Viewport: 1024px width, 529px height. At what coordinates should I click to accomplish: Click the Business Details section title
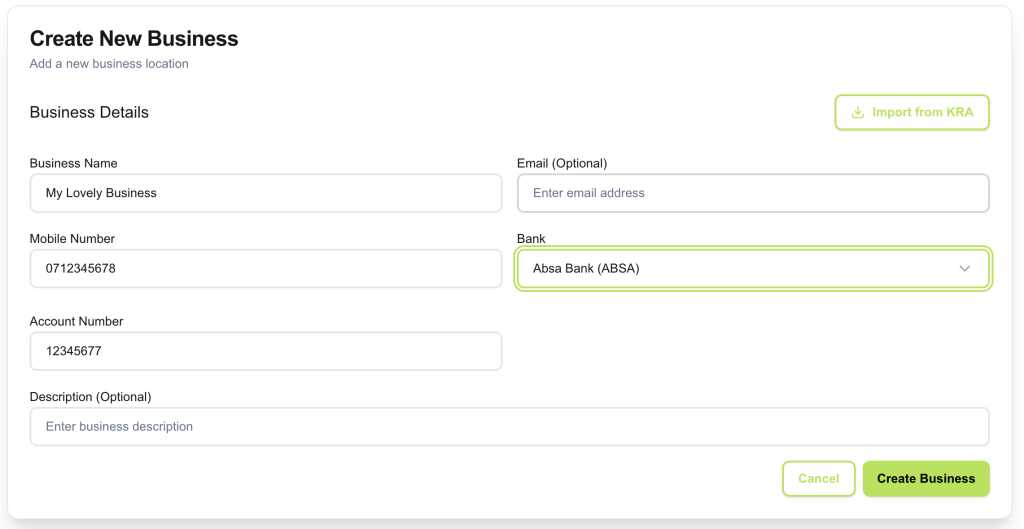(89, 112)
